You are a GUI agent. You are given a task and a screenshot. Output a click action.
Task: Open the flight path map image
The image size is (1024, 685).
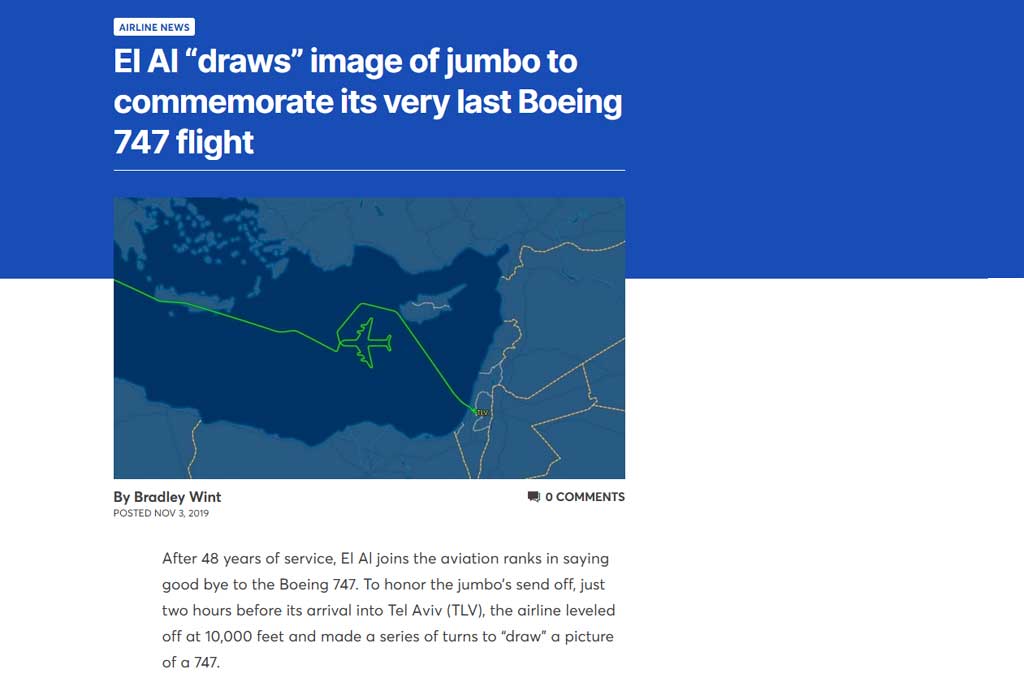[x=369, y=338]
